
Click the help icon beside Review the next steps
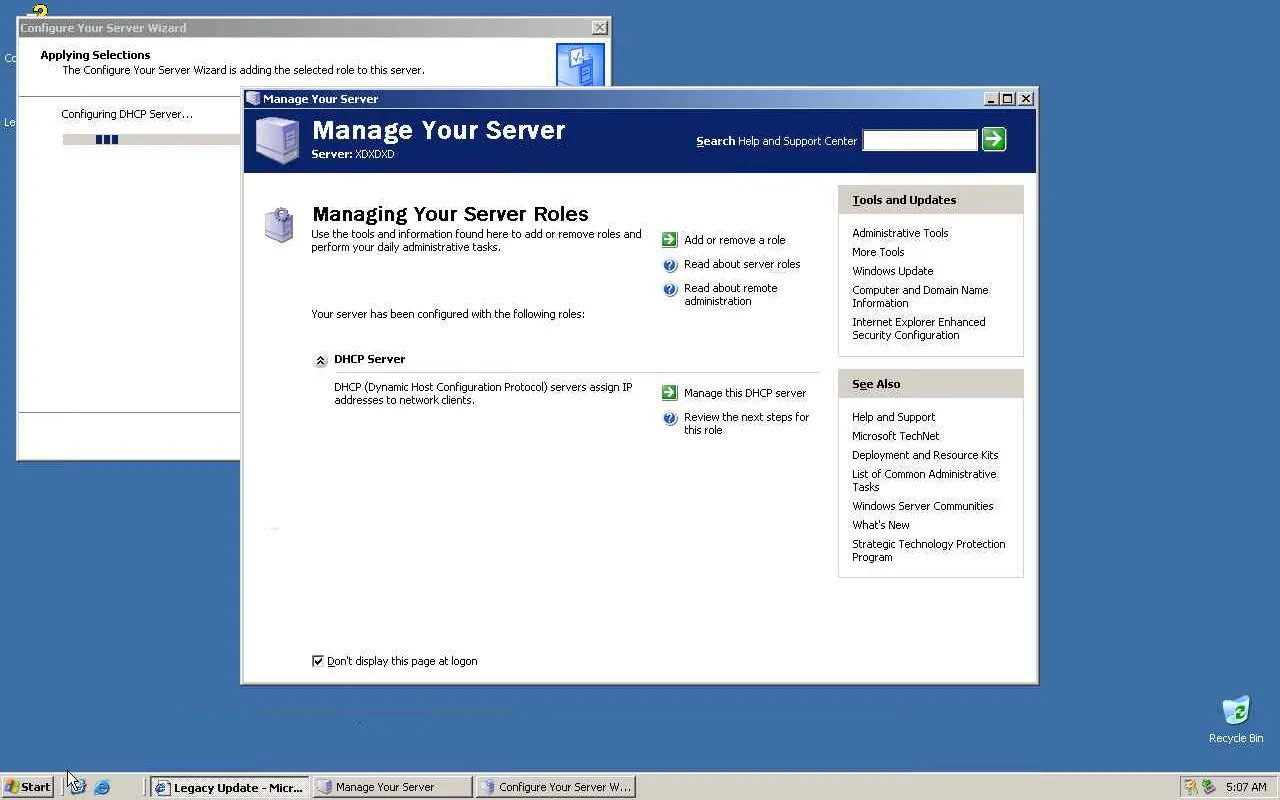(x=670, y=418)
